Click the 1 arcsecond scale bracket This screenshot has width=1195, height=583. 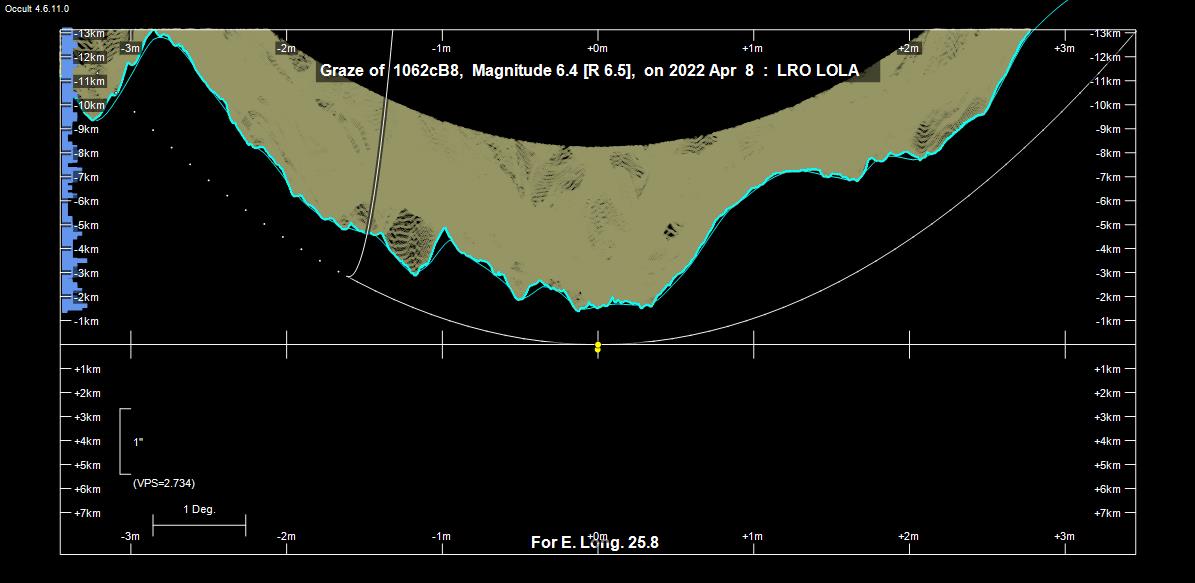pyautogui.click(x=124, y=441)
